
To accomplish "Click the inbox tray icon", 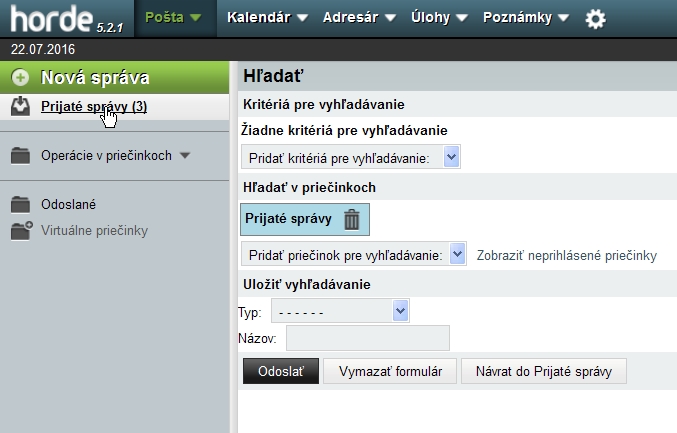I will (21, 106).
